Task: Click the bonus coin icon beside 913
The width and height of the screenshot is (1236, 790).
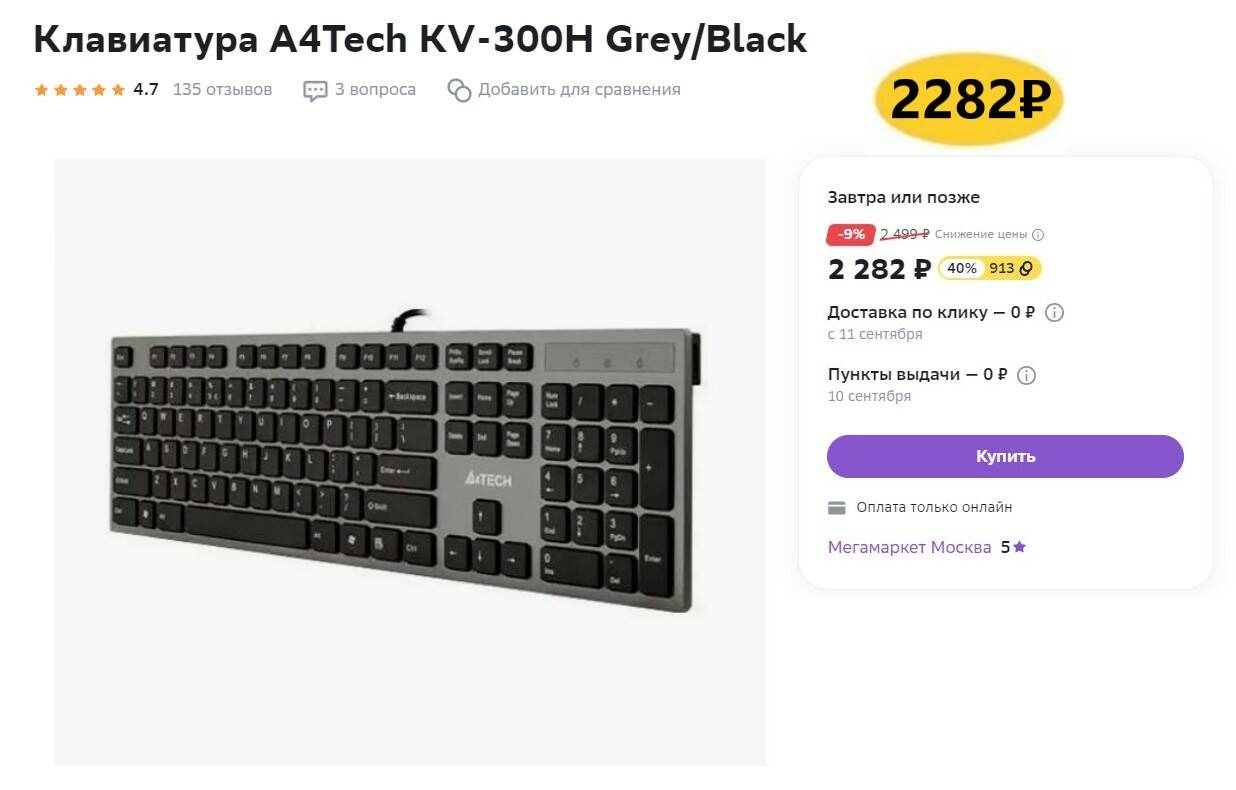Action: click(x=1026, y=268)
